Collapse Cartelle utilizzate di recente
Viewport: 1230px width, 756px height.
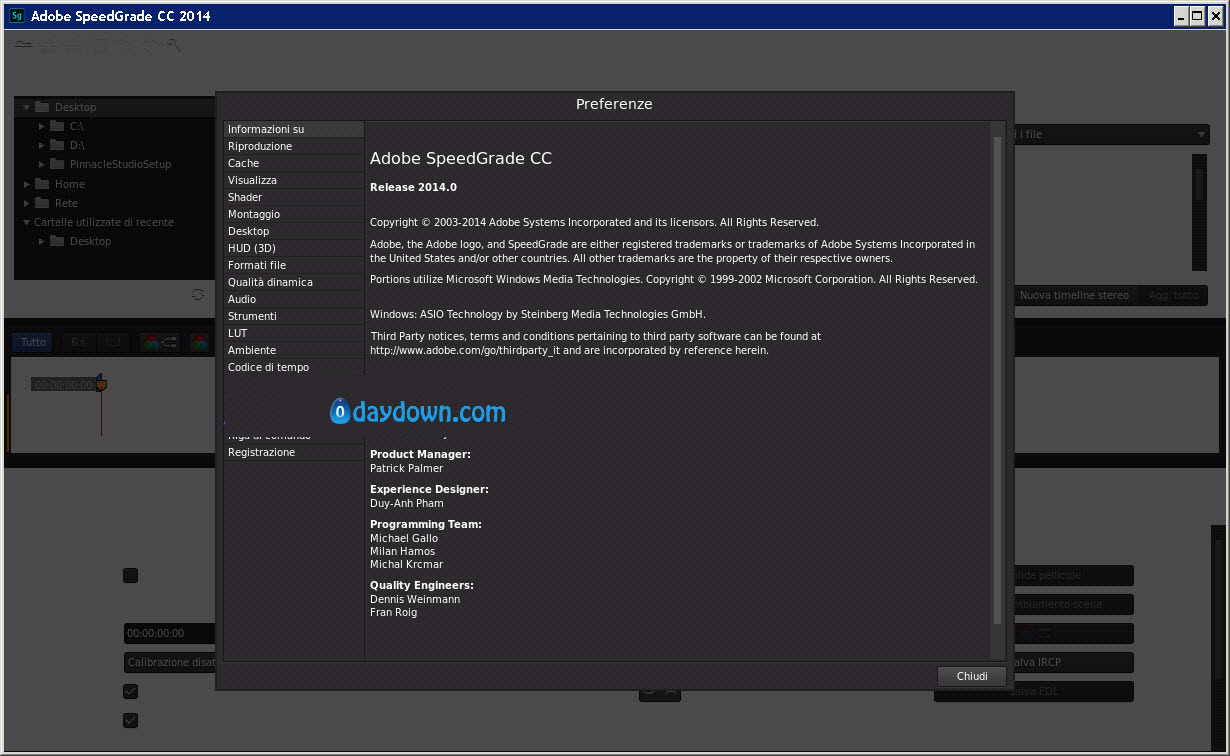click(x=25, y=222)
